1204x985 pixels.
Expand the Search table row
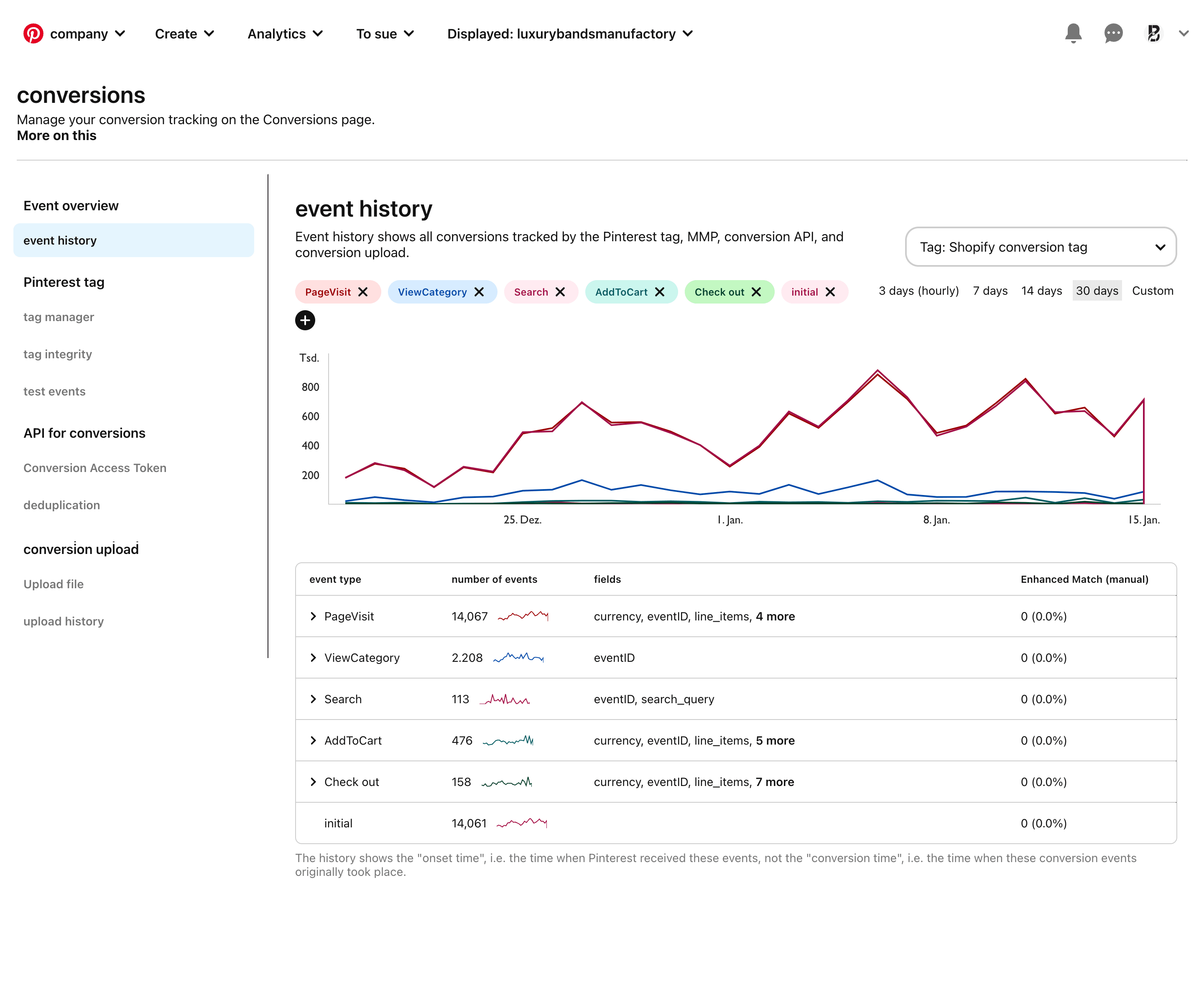coord(313,699)
